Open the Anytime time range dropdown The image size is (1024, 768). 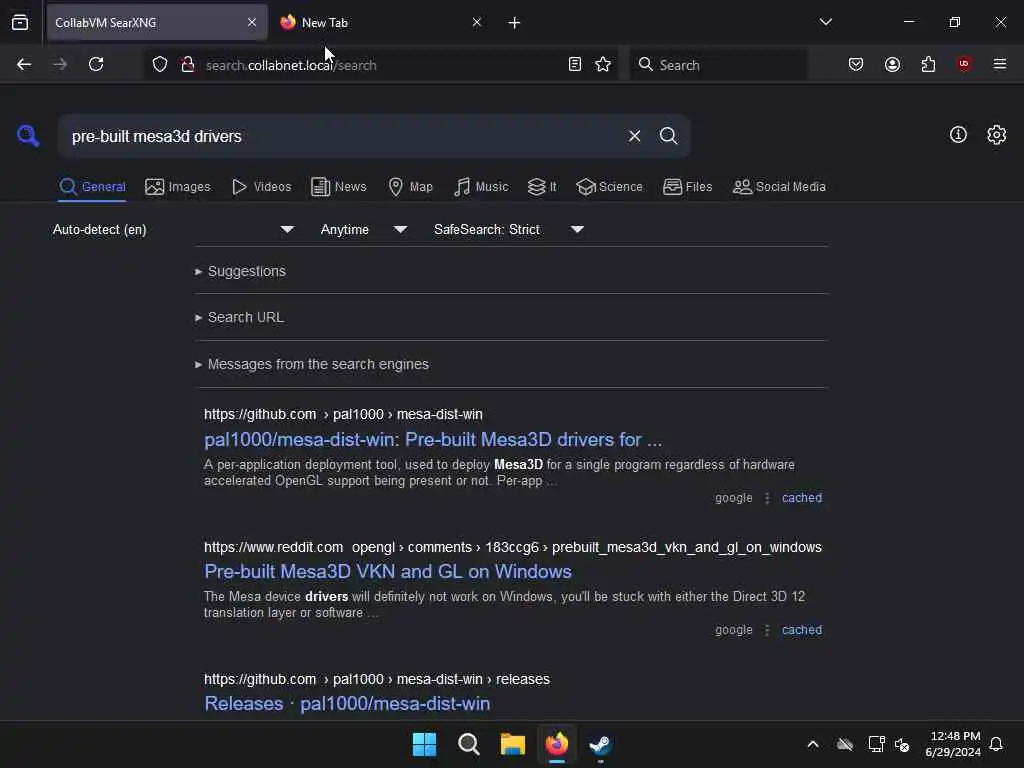(363, 230)
